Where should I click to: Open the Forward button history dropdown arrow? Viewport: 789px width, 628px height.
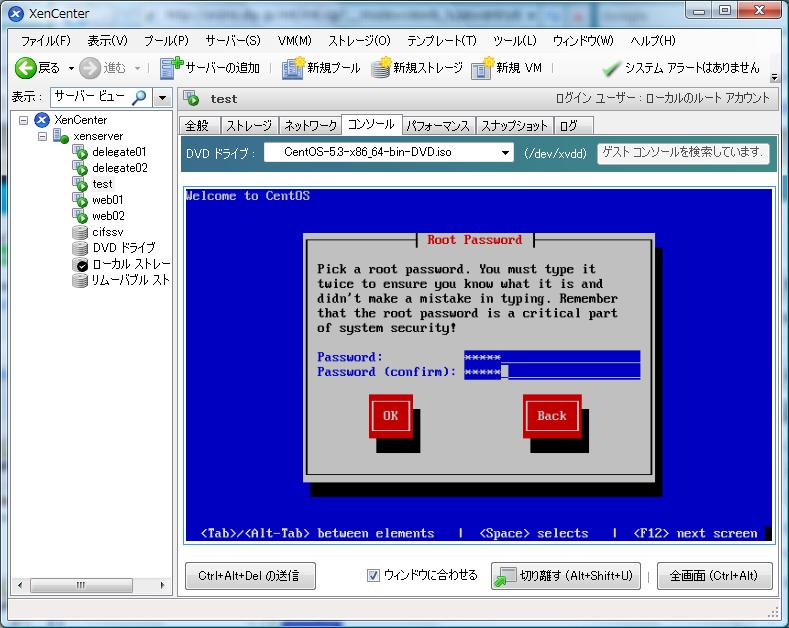(x=137, y=68)
